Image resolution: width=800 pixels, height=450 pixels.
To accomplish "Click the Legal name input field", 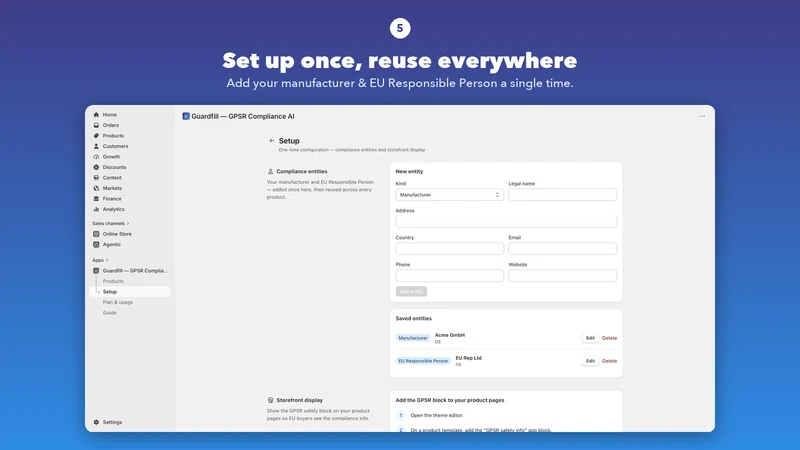I will point(562,195).
